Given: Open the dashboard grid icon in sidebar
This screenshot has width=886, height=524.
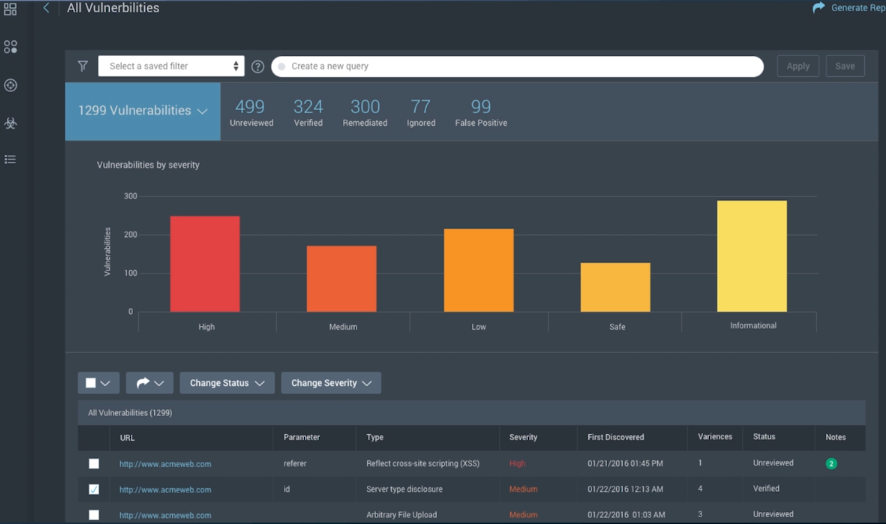Looking at the screenshot, I should coord(10,10).
